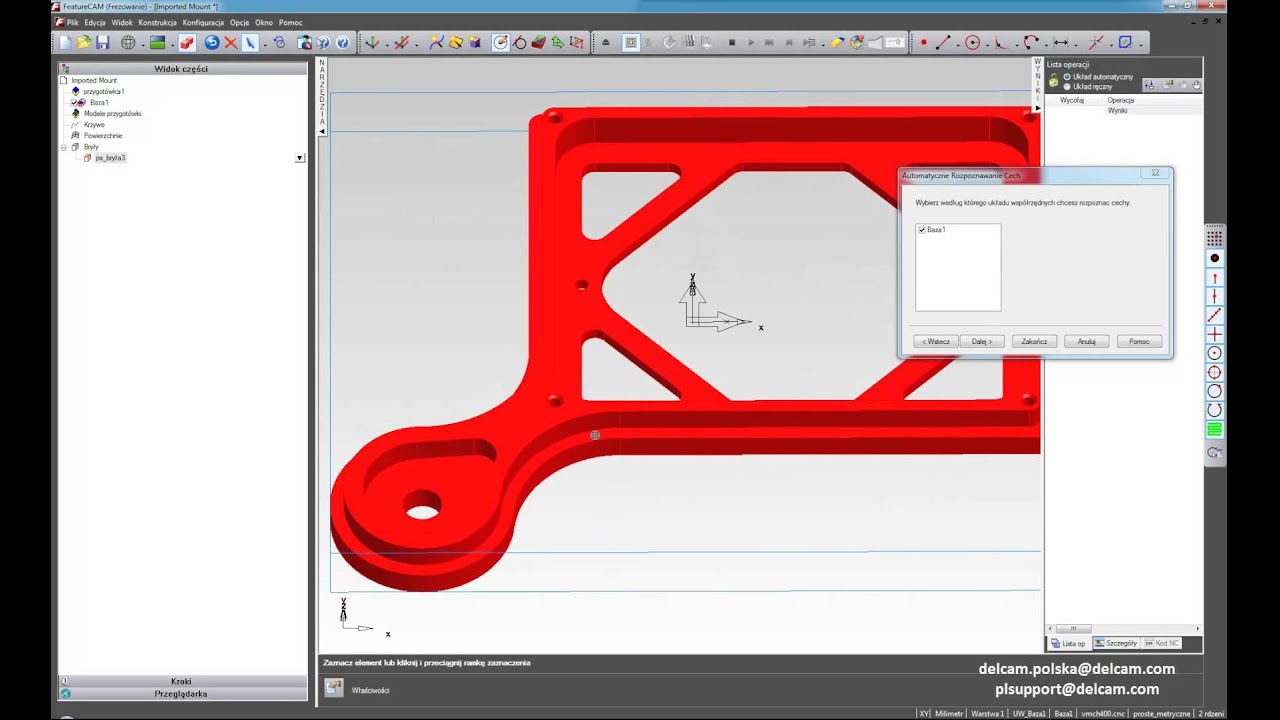Viewport: 1280px width, 720px height.
Task: Select the Układ automatyczny radio button
Action: click(x=1067, y=77)
